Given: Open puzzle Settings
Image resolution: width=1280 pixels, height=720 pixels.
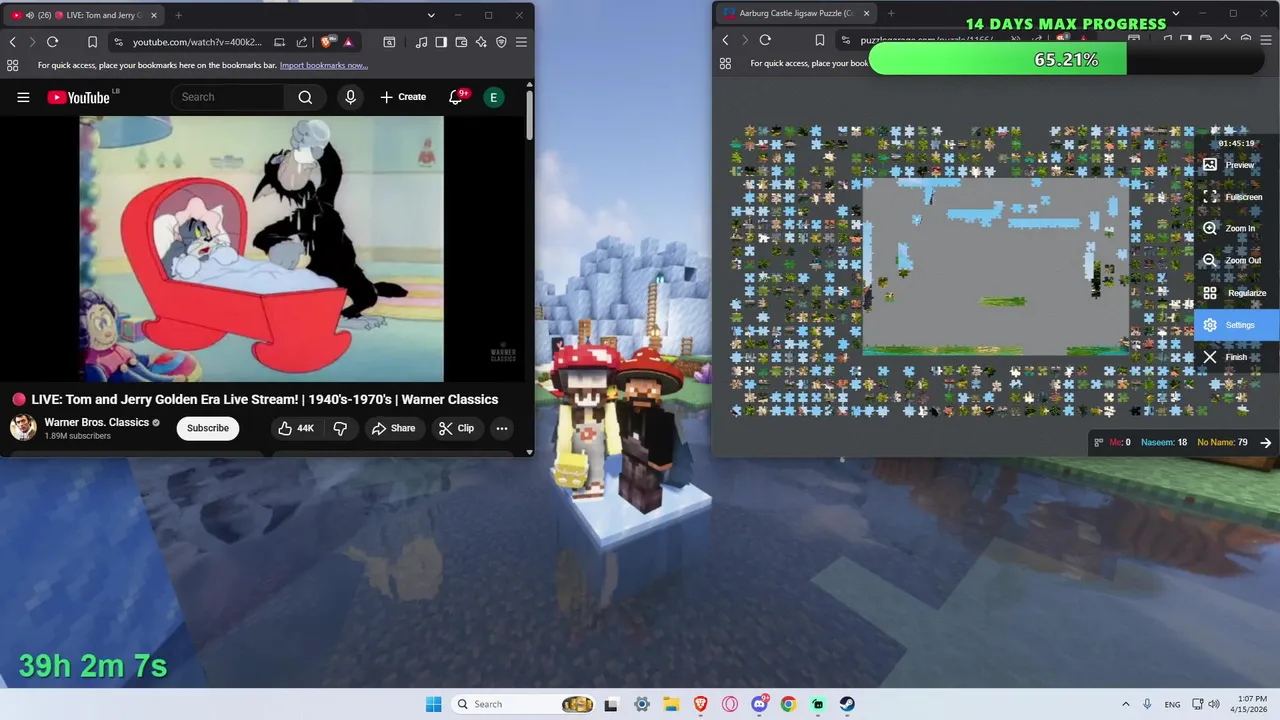Looking at the screenshot, I should tap(1237, 325).
